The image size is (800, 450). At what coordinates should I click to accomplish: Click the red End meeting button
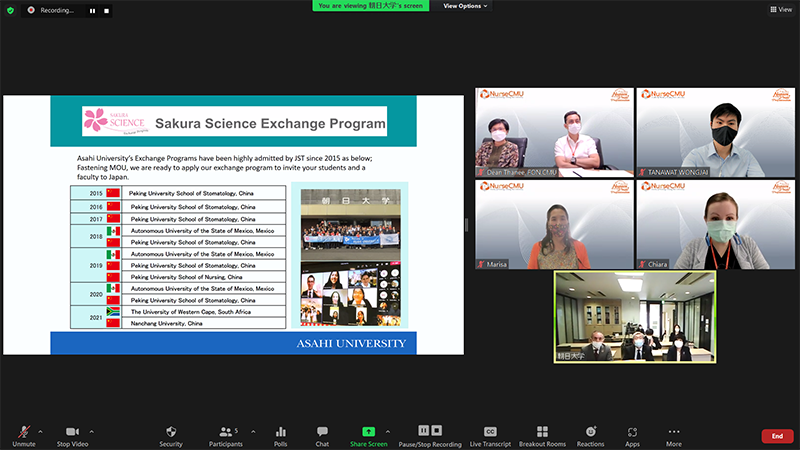pos(777,436)
